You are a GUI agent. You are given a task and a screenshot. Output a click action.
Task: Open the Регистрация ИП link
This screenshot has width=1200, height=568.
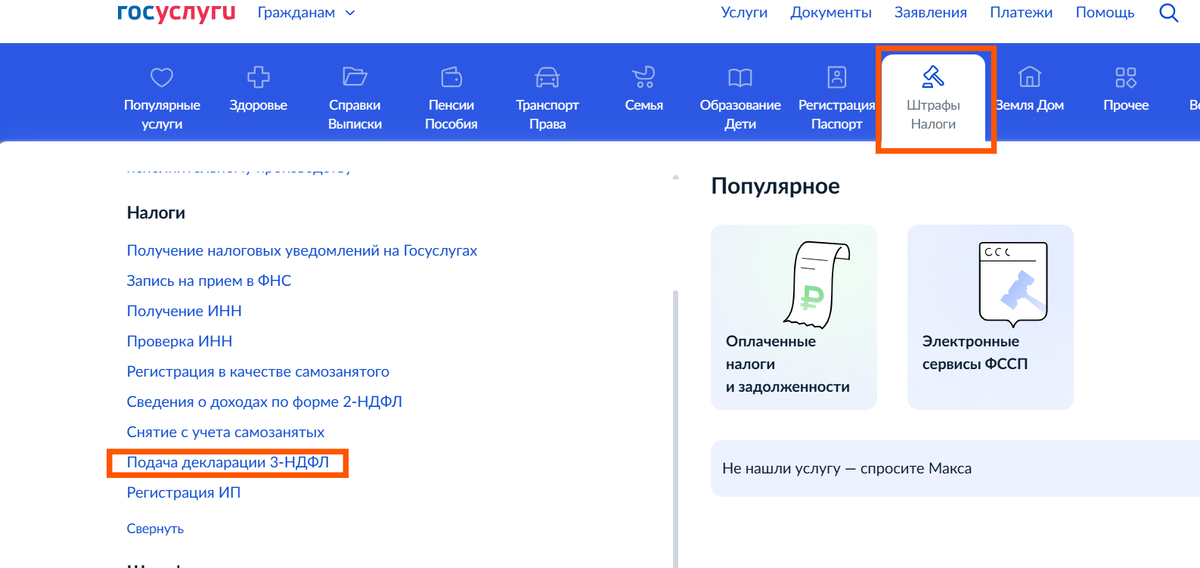(184, 493)
